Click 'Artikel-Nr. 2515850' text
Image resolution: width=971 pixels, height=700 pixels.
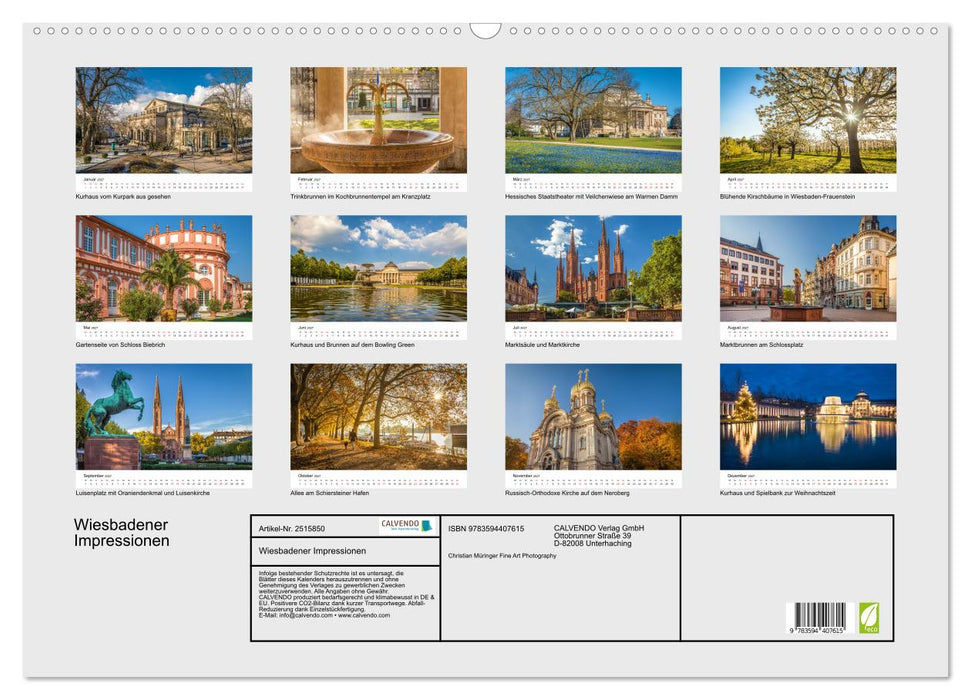(292, 528)
